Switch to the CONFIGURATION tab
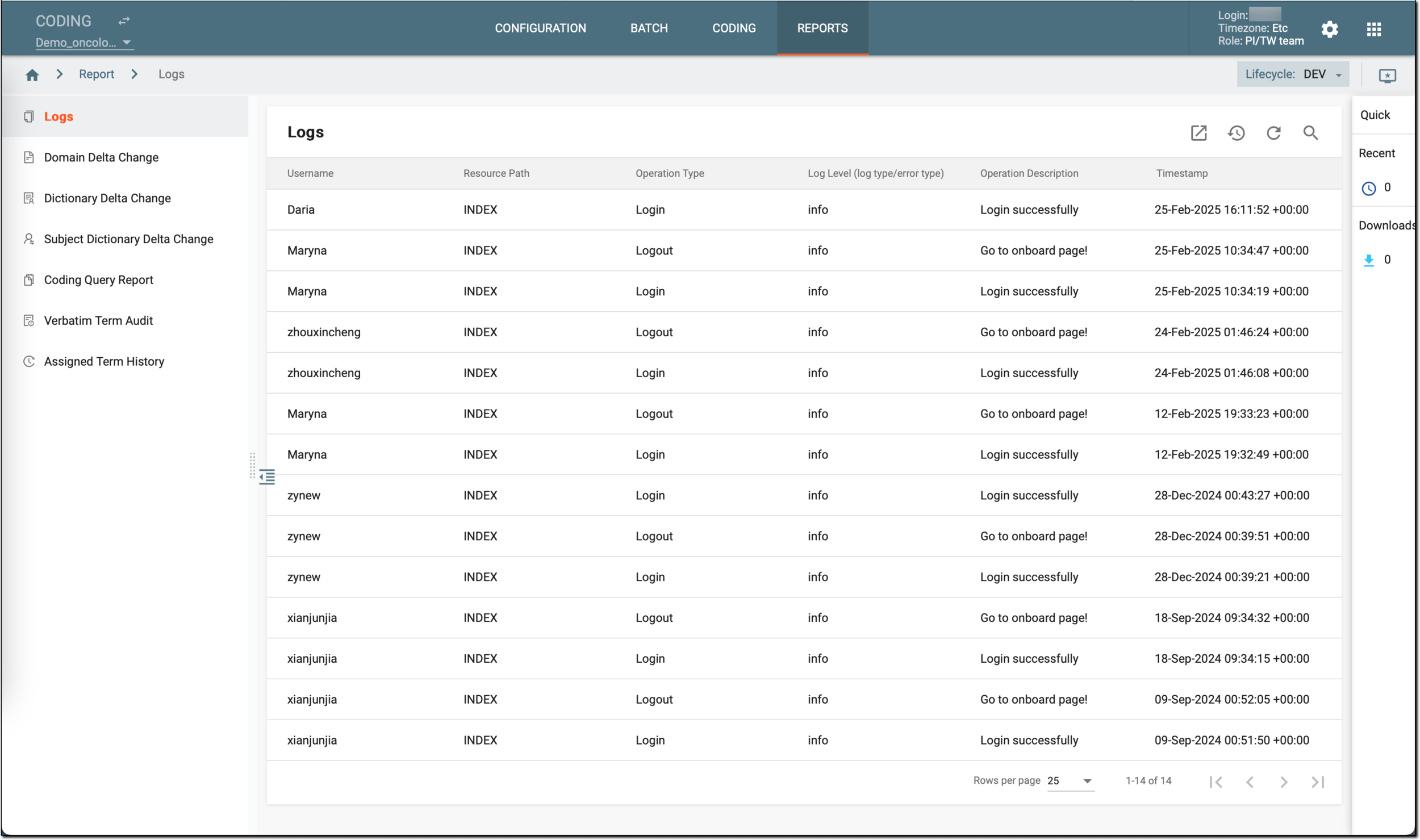The image size is (1420, 840). 540,28
